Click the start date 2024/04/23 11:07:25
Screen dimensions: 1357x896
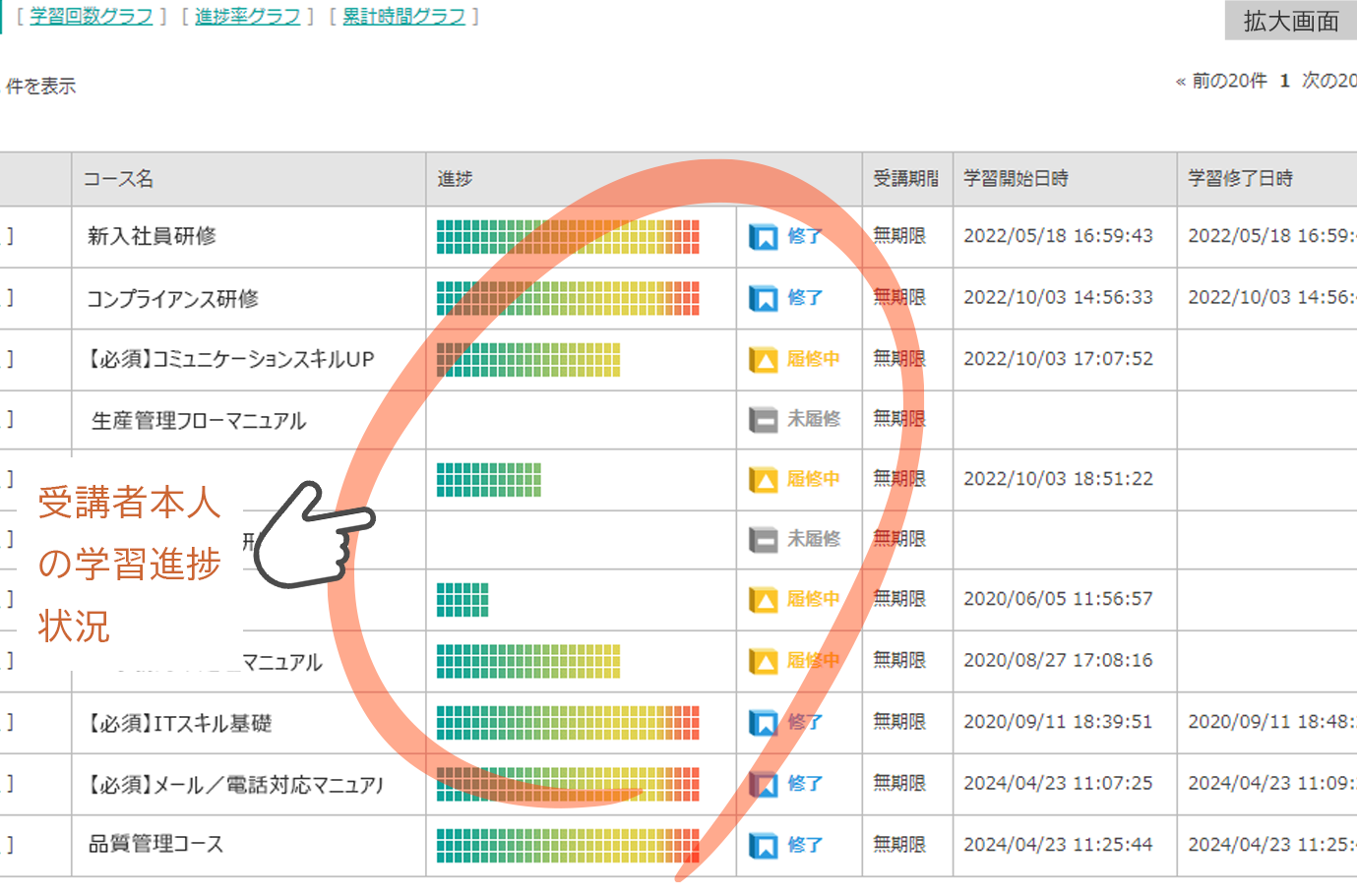click(1058, 783)
